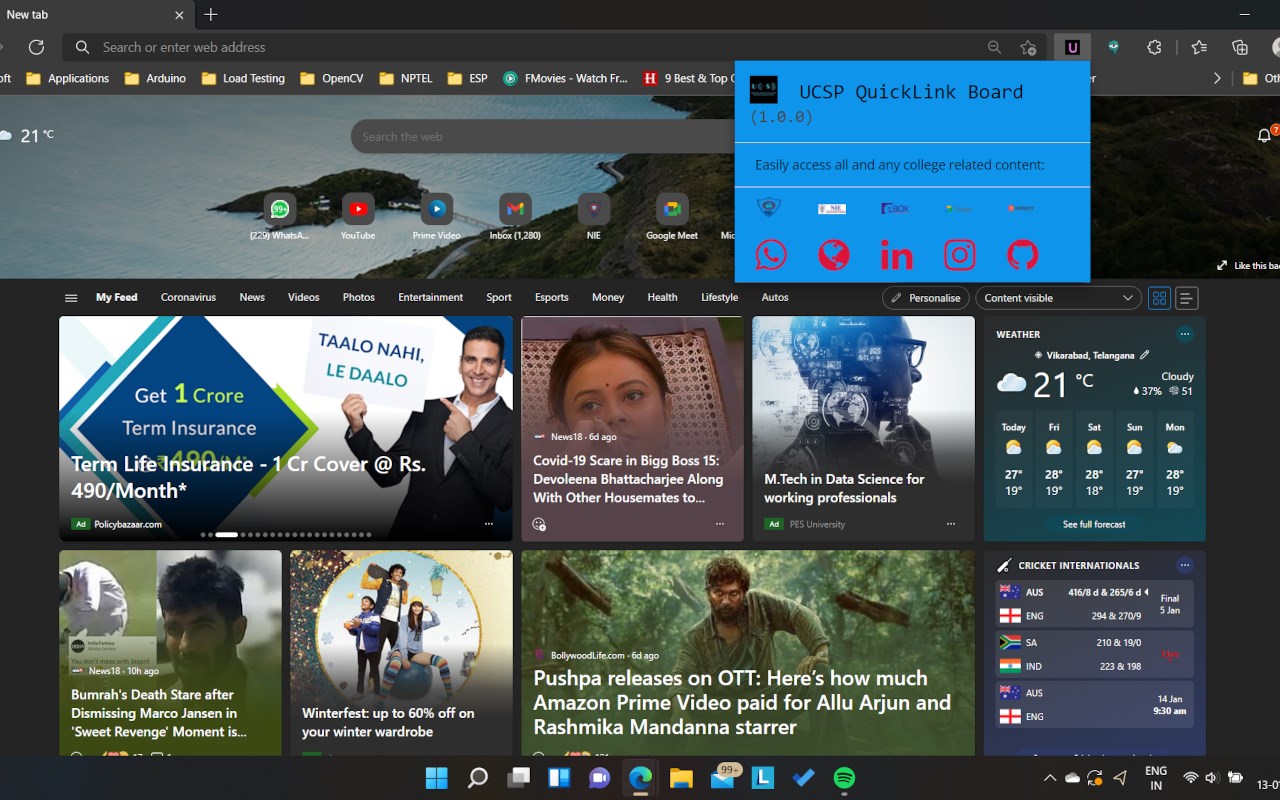Image resolution: width=1280 pixels, height=800 pixels.
Task: Open the notifications bell icon
Action: (1264, 136)
